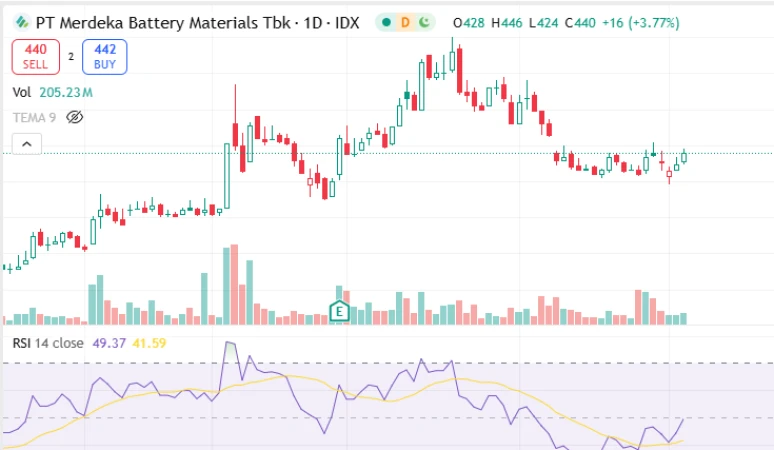Click the RSI value 49.37 in purple
774x450 pixels.
pyautogui.click(x=107, y=343)
